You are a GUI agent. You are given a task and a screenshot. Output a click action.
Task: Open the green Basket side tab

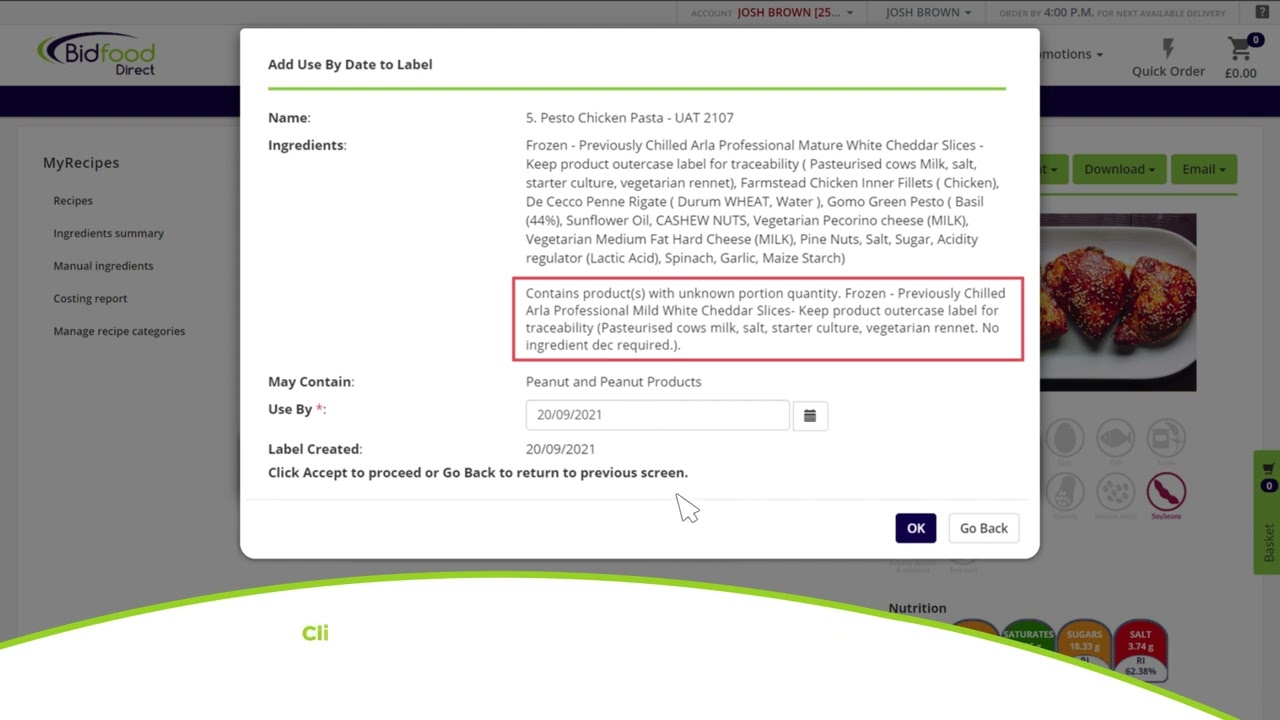coord(1267,512)
